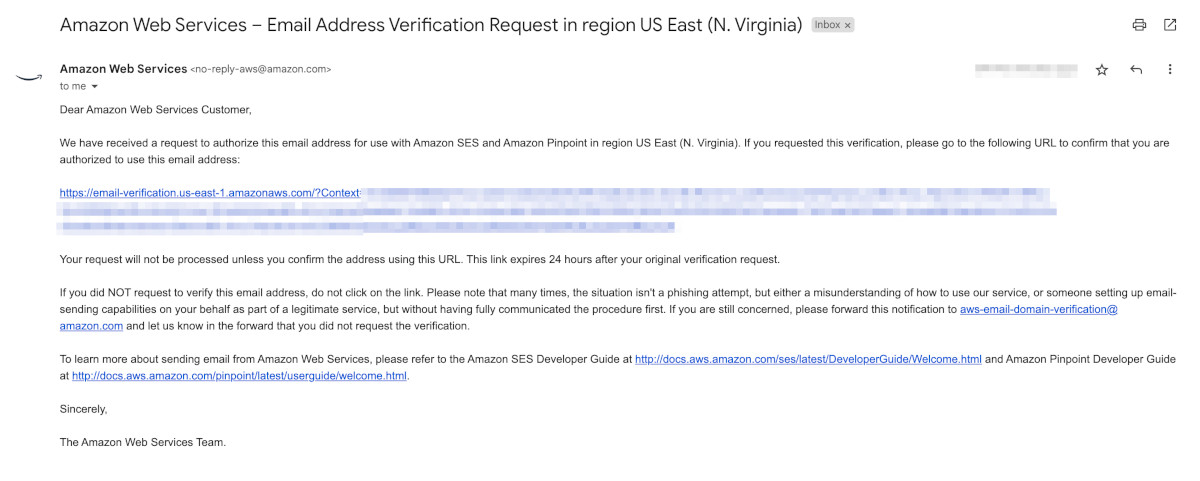Open the email in a new window

(1170, 25)
